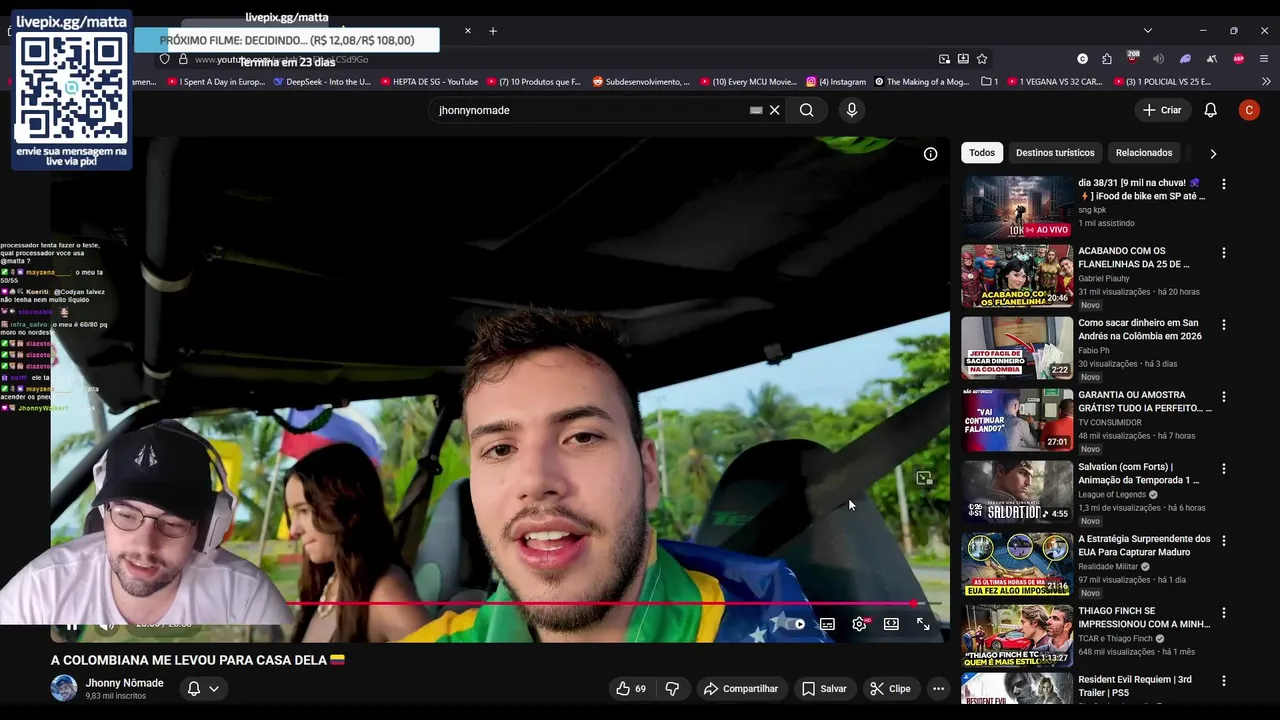Open options for THIAGO FINCH video
The width and height of the screenshot is (1280, 720).
point(1223,612)
